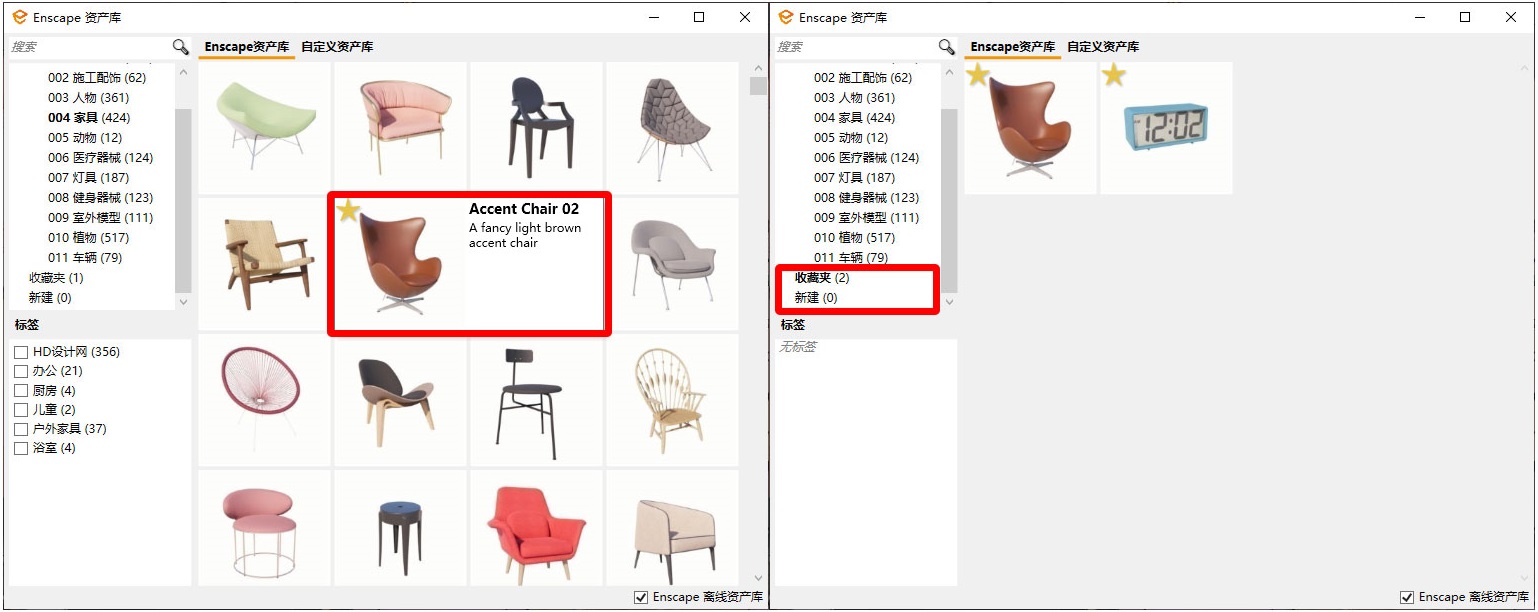
Task: Select the grey quilted shell chair thumbnail
Action: [x=672, y=128]
